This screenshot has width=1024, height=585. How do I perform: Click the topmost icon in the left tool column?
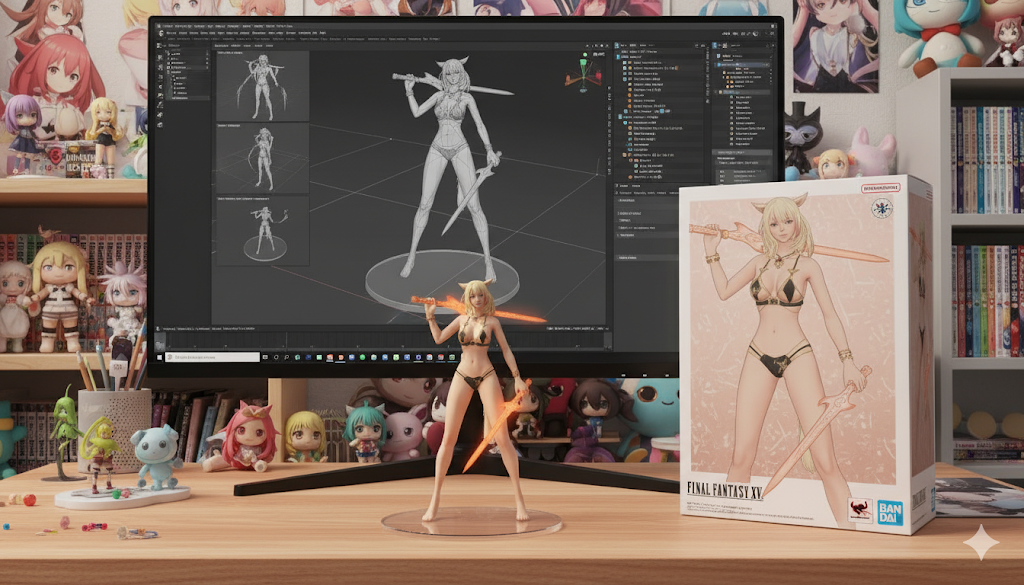160,46
